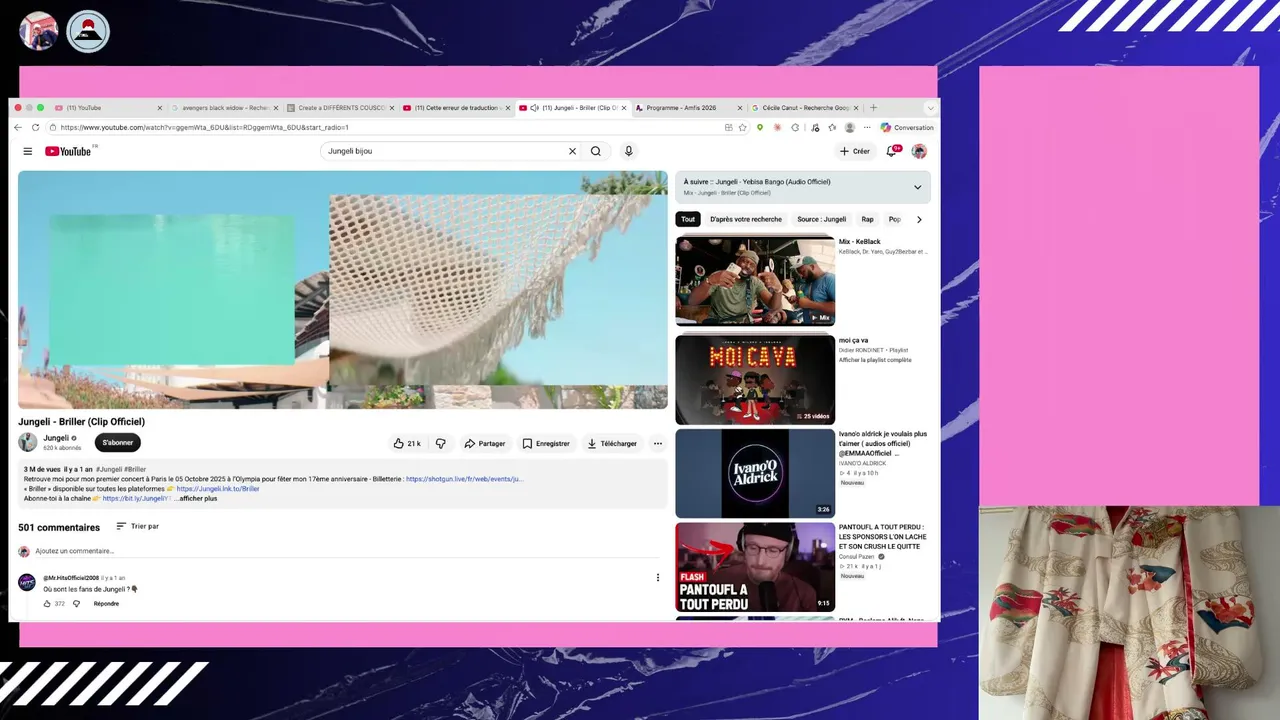Image resolution: width=1280 pixels, height=720 pixels.
Task: Dislike the Jungeli - Briller video
Action: [x=440, y=443]
